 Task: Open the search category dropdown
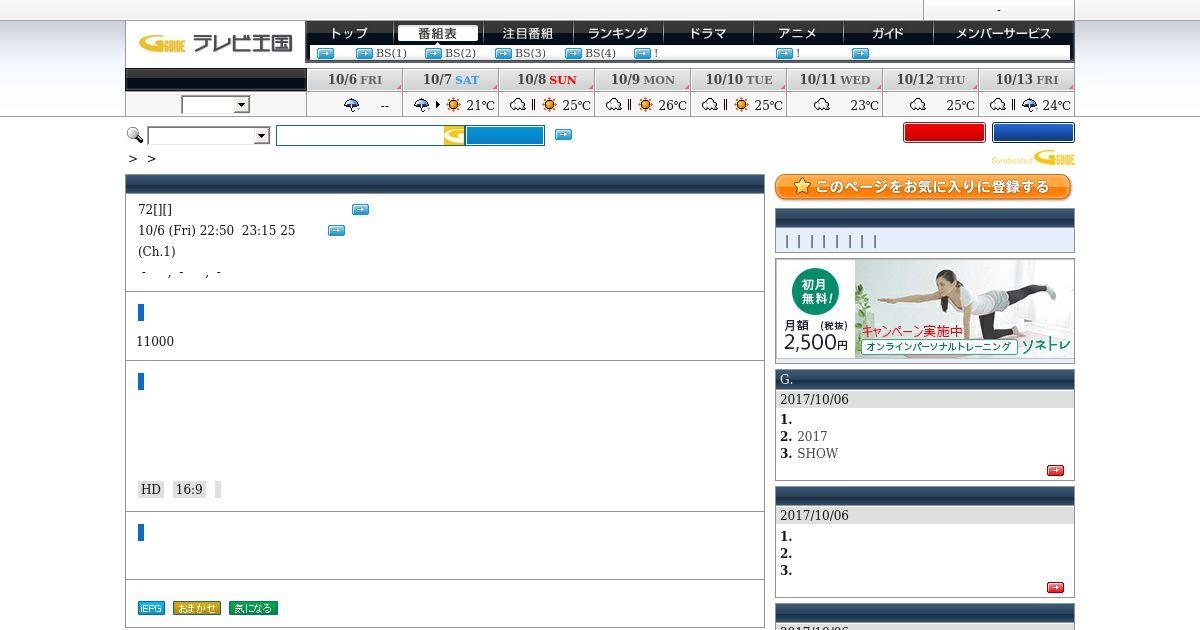coord(208,136)
